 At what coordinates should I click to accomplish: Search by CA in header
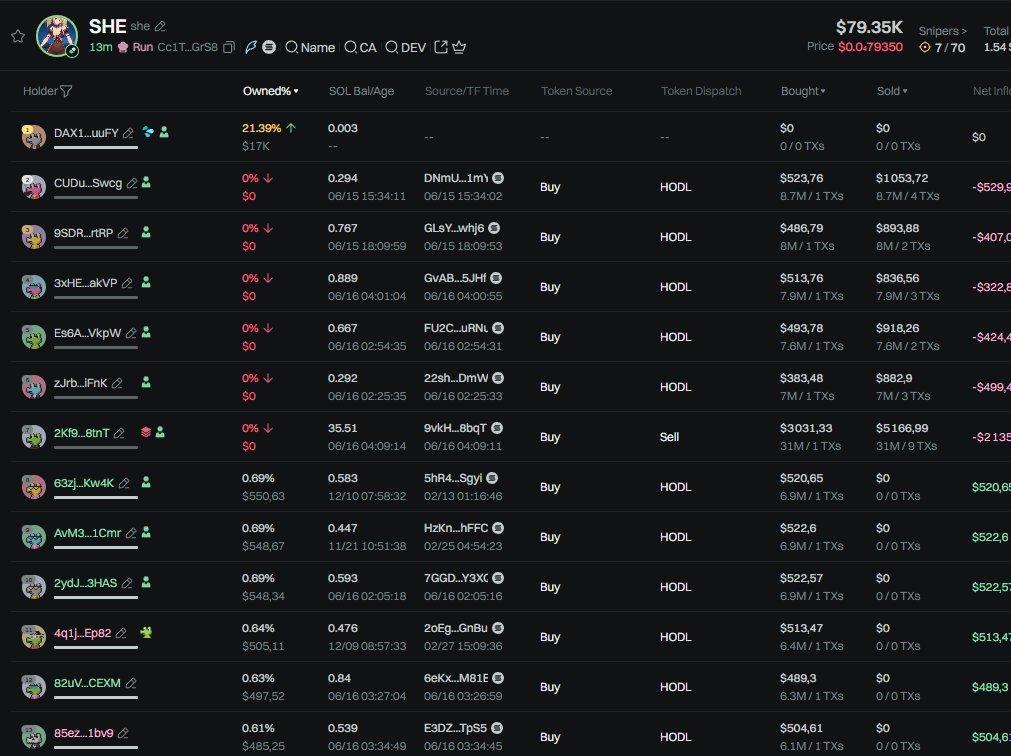point(360,47)
